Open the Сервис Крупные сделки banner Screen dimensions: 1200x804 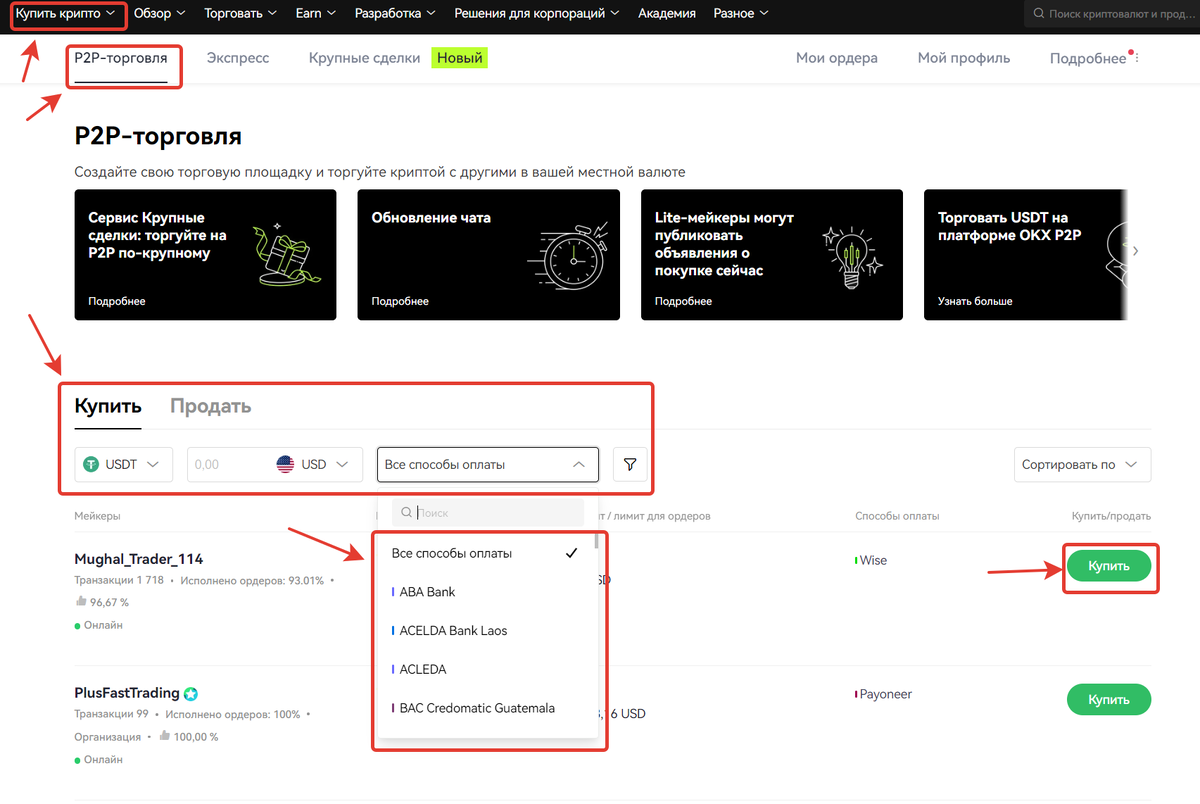tap(205, 255)
